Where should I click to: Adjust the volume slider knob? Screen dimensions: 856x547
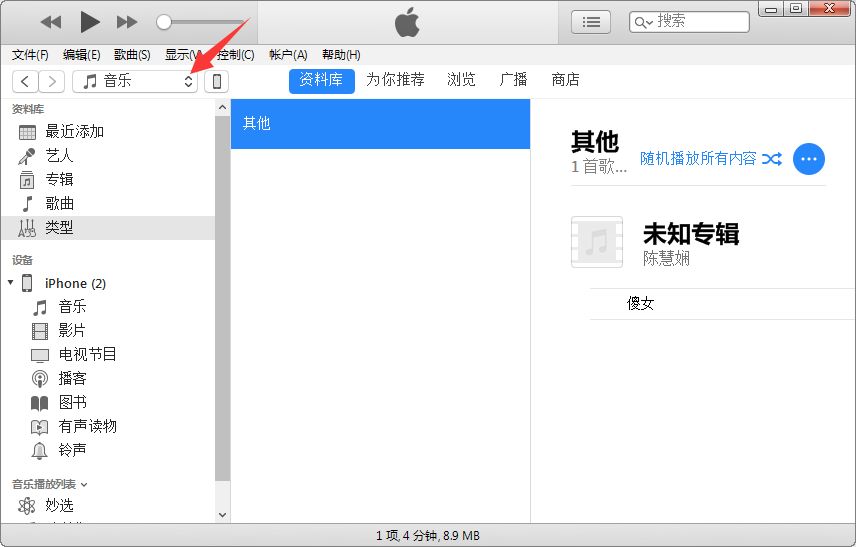click(x=164, y=22)
